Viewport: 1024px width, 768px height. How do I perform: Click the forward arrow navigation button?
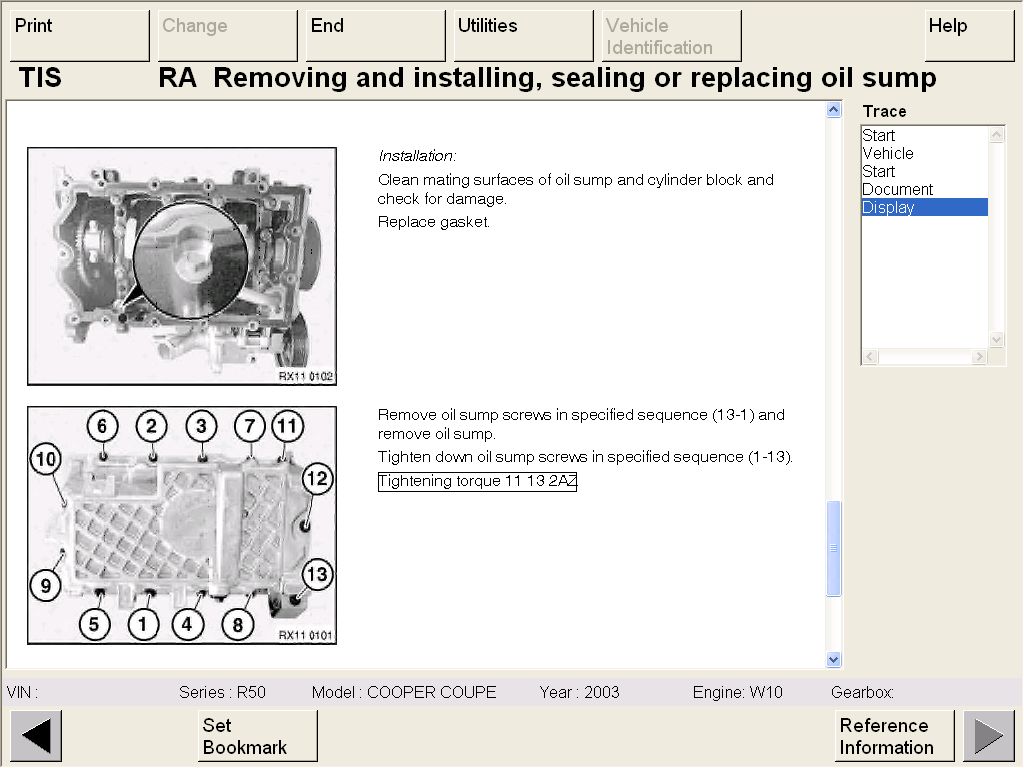(x=988, y=736)
